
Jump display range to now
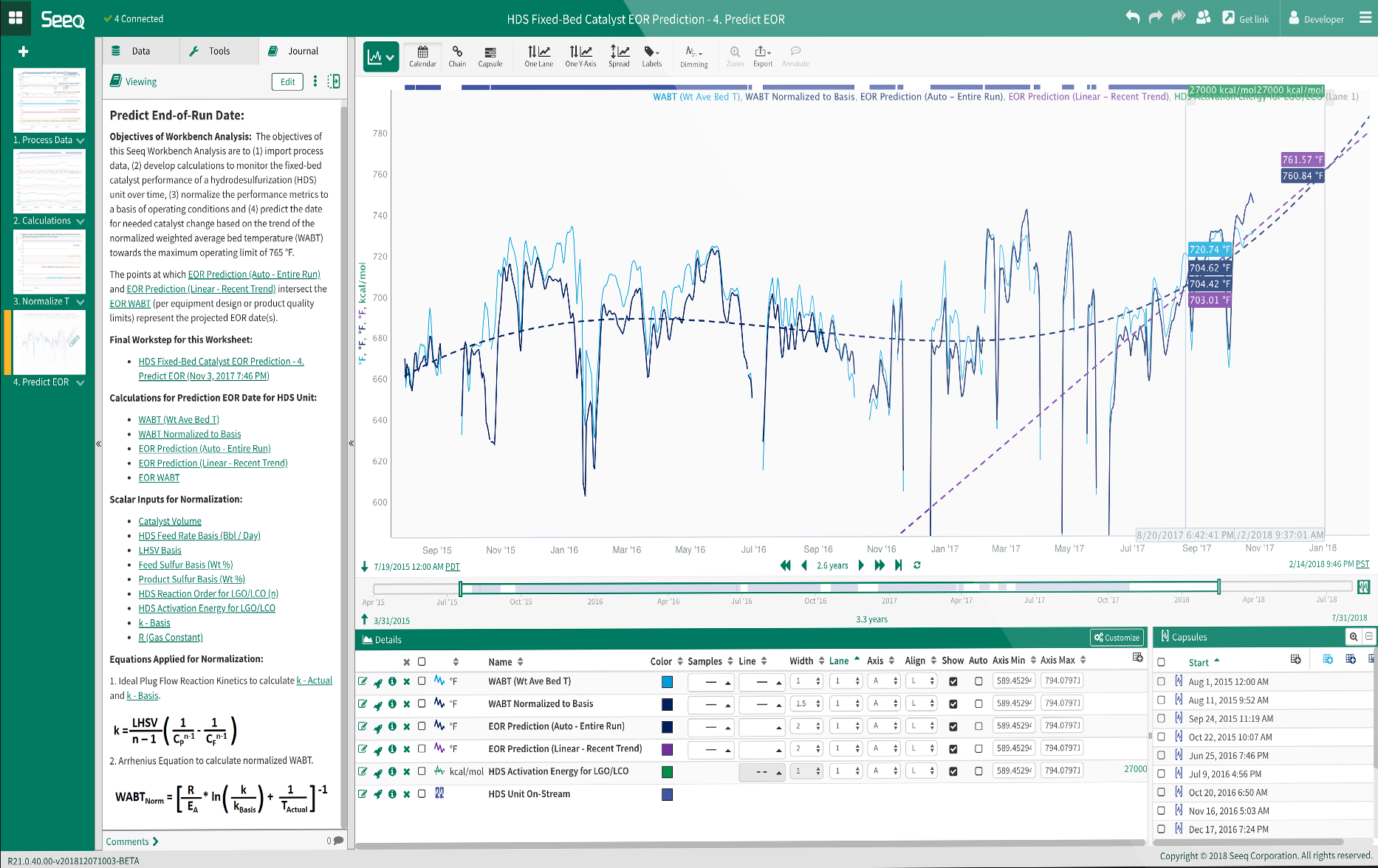coord(899,565)
